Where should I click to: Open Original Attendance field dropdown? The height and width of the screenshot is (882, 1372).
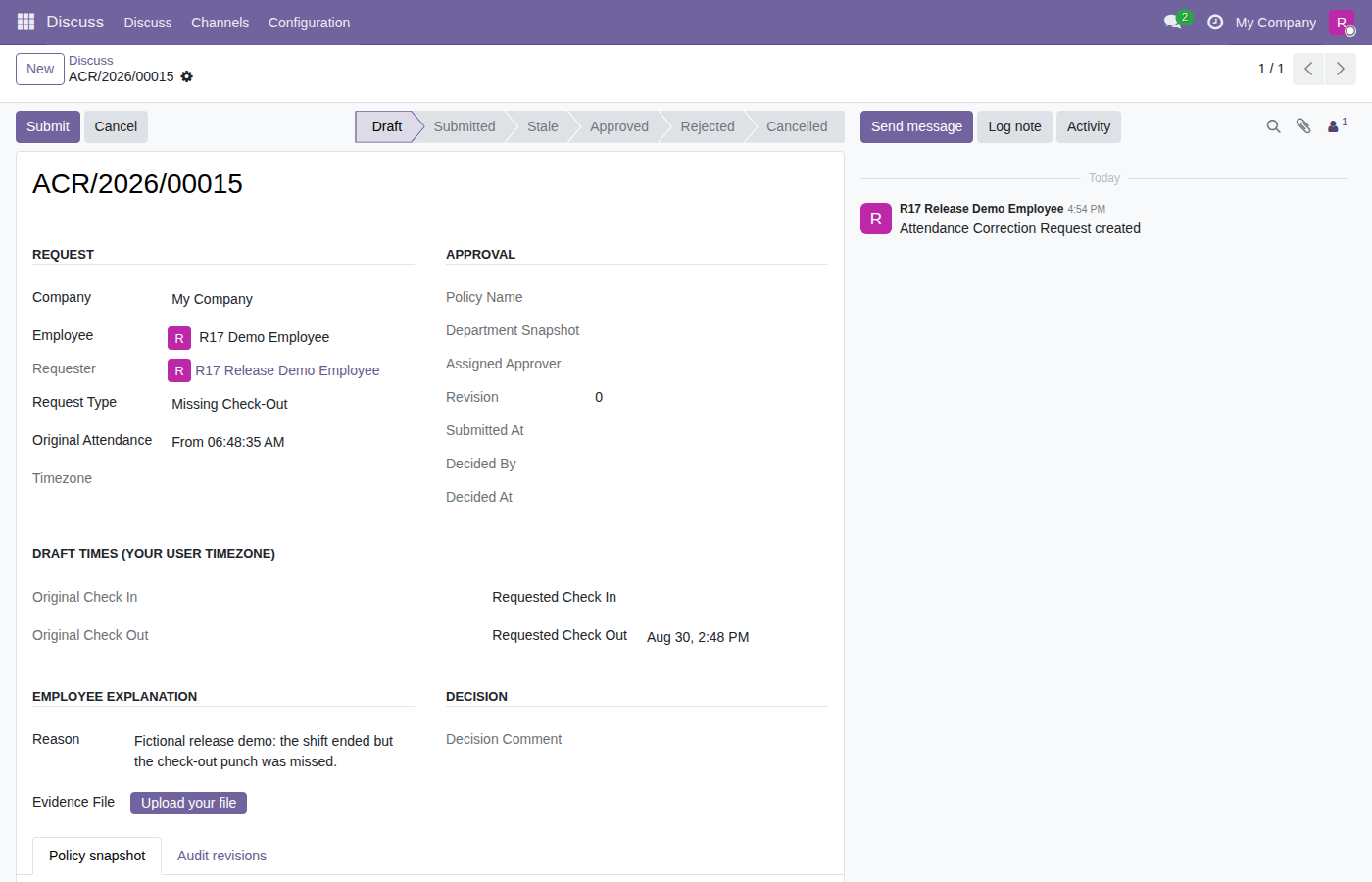292,442
